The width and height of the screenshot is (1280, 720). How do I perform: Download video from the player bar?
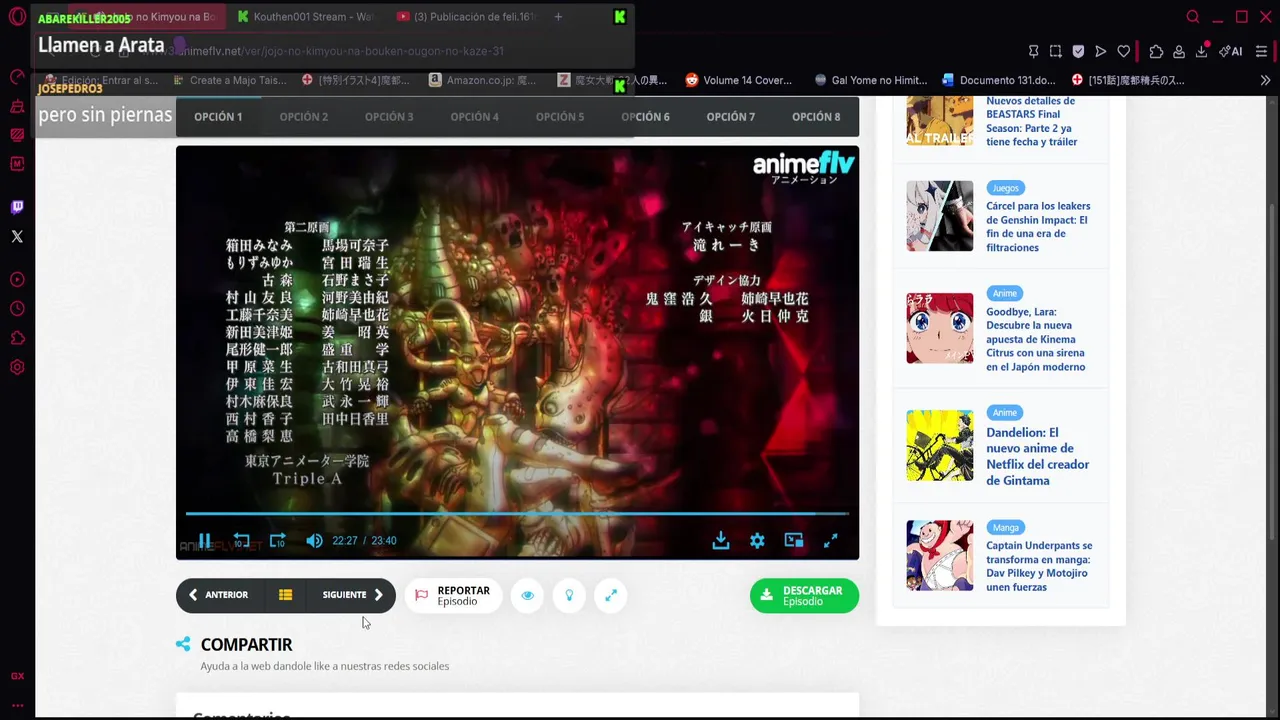pyautogui.click(x=721, y=541)
